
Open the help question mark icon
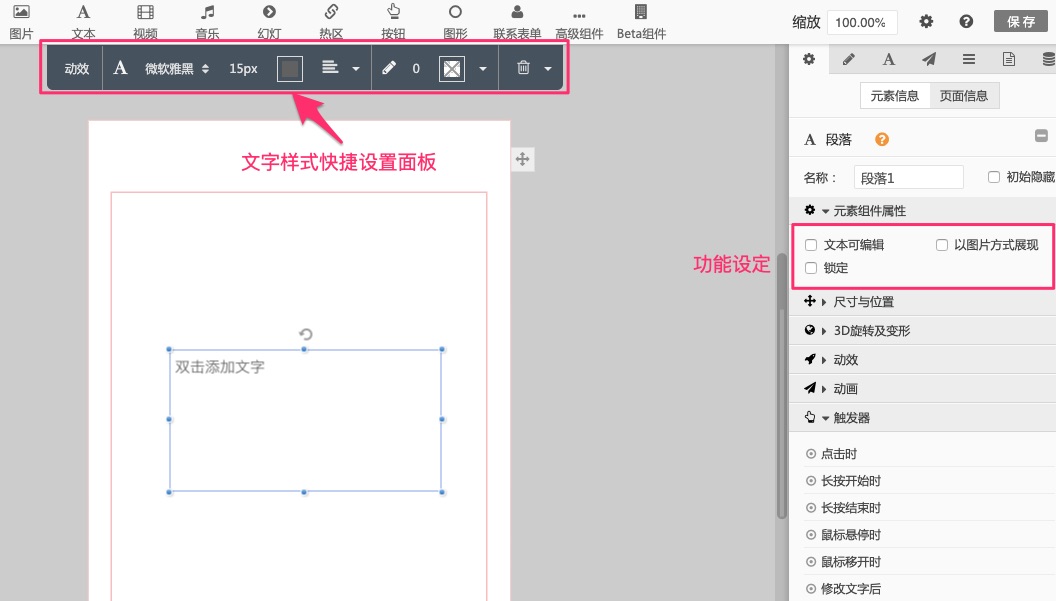[x=966, y=22]
